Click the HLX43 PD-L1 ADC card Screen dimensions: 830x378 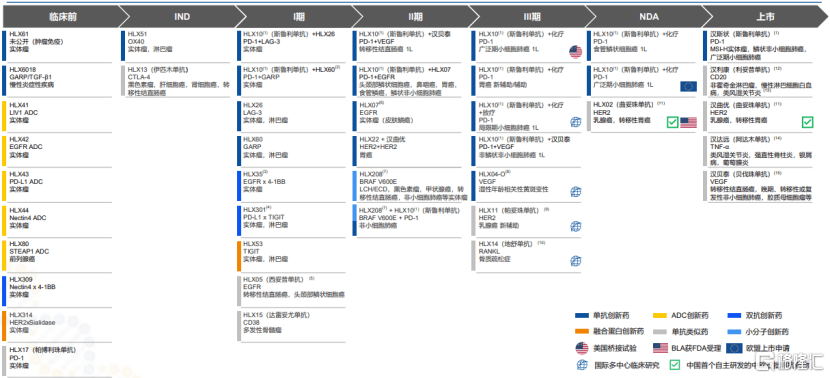57,185
